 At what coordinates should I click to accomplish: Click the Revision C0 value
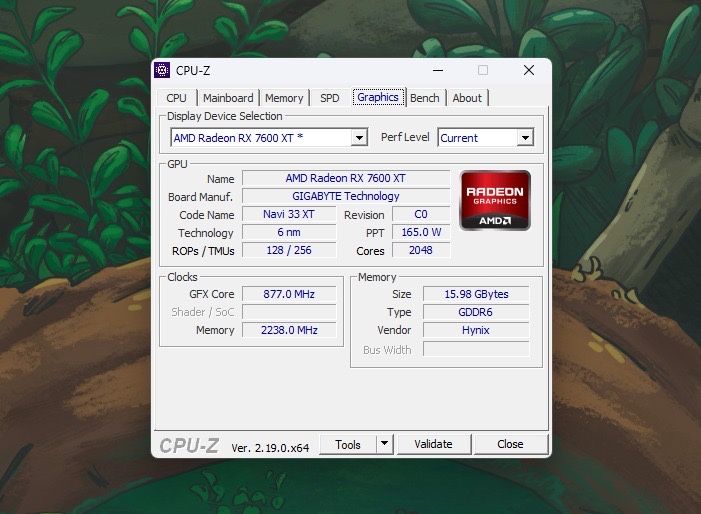pos(421,214)
